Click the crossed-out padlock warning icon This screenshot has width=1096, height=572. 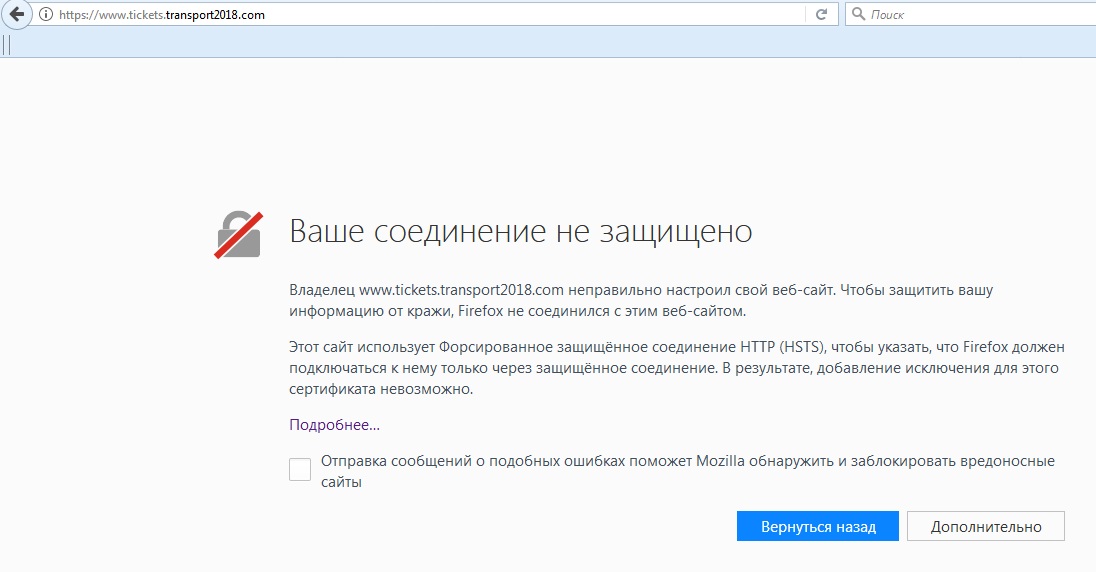(x=238, y=235)
